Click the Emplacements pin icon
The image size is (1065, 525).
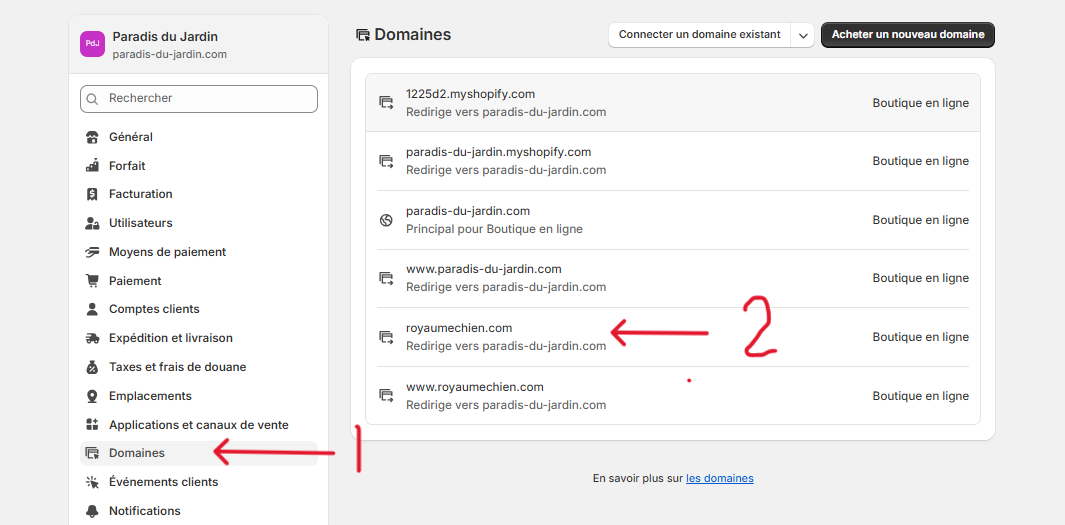92,396
